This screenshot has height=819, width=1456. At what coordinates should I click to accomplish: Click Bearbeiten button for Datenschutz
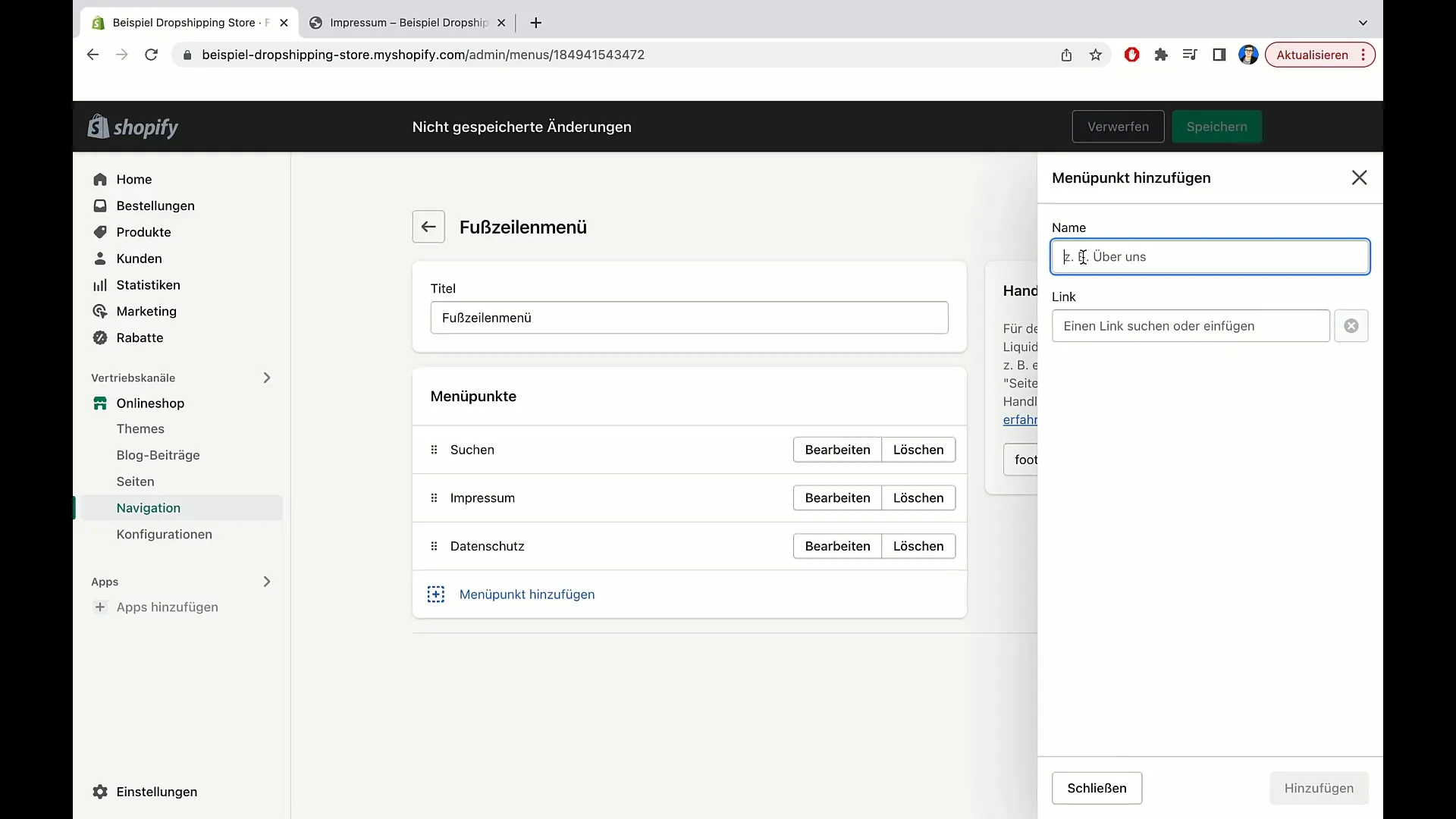838,546
